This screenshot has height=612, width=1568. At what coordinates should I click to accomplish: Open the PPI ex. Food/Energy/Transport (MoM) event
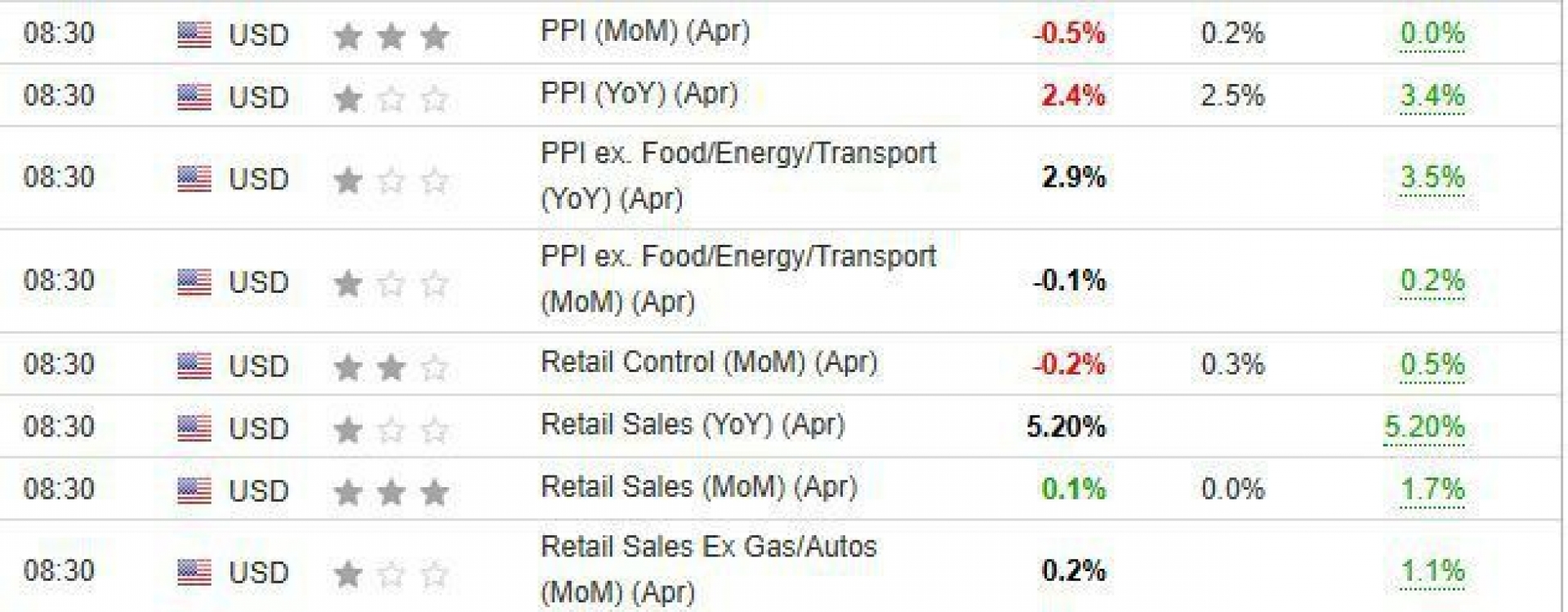pyautogui.click(x=738, y=279)
